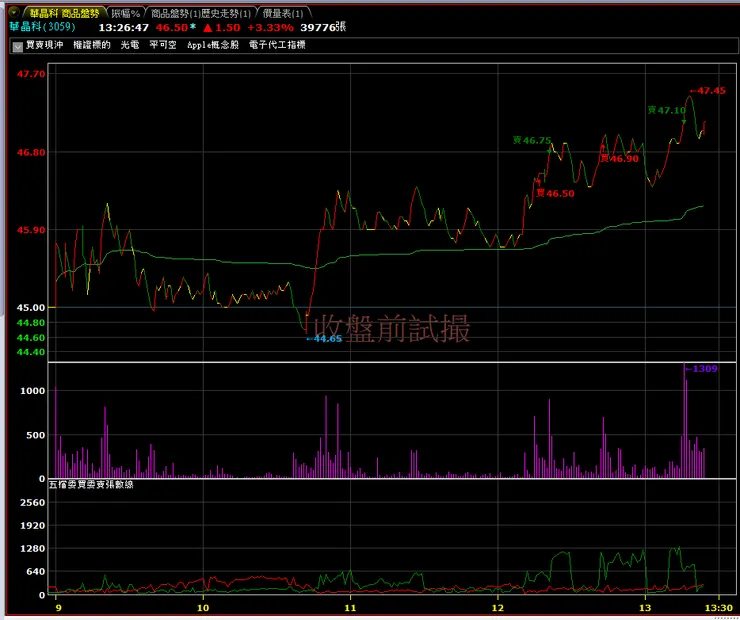Switch to the 價量表(1) tab
The image size is (740, 620).
[x=283, y=13]
